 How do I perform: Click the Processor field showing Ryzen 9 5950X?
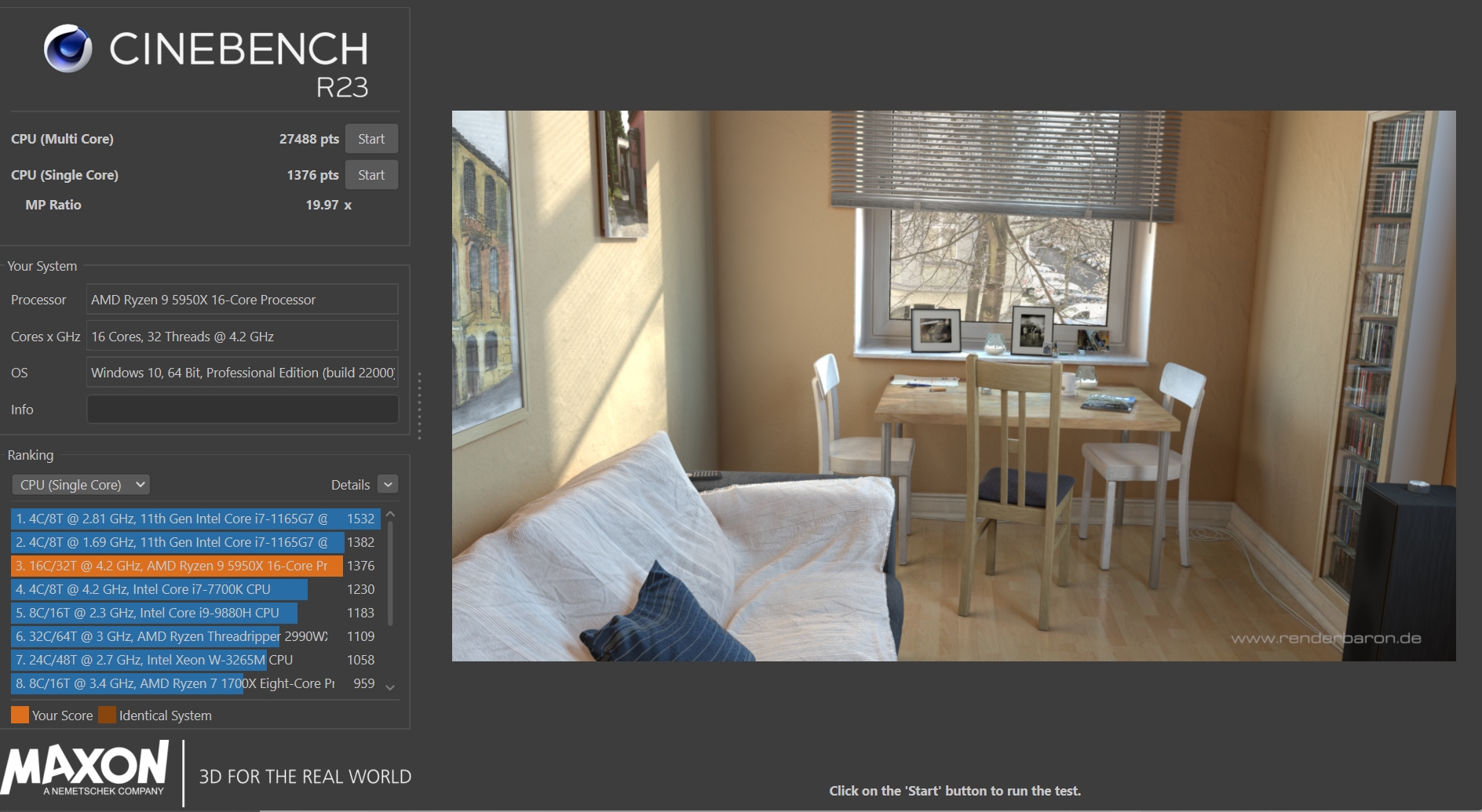(x=243, y=300)
